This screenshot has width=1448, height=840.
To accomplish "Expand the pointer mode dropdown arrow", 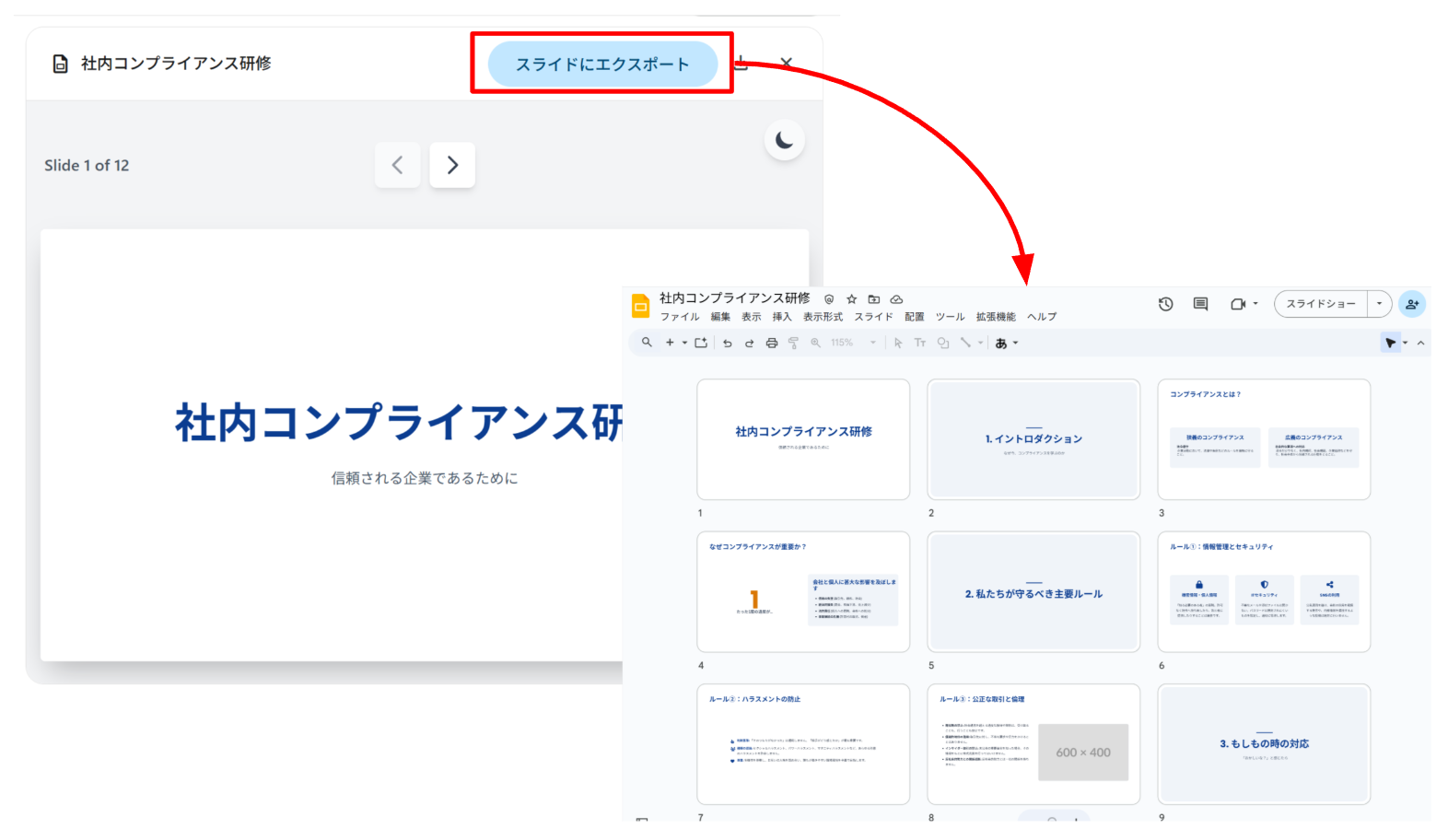I will pyautogui.click(x=1406, y=343).
